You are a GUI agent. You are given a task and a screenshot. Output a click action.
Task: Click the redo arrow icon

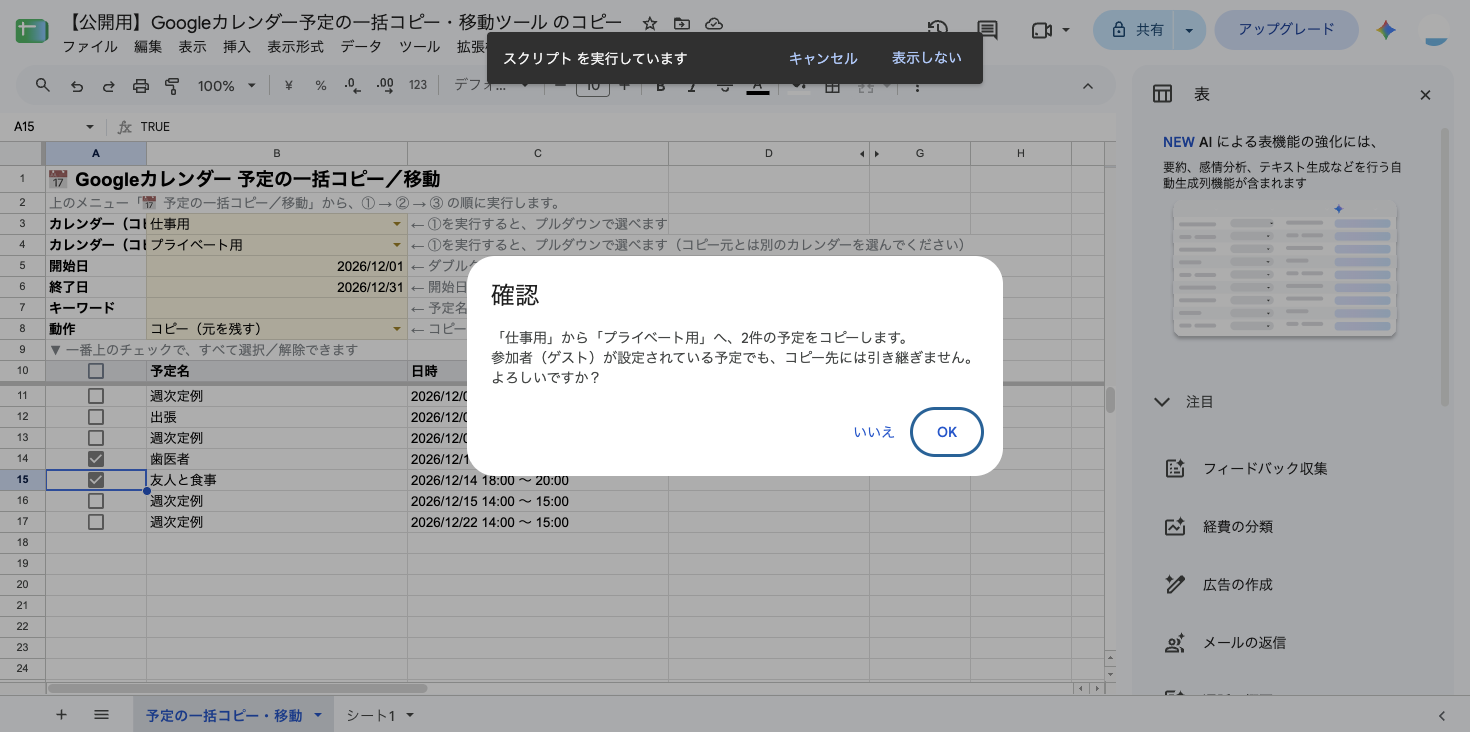[109, 86]
